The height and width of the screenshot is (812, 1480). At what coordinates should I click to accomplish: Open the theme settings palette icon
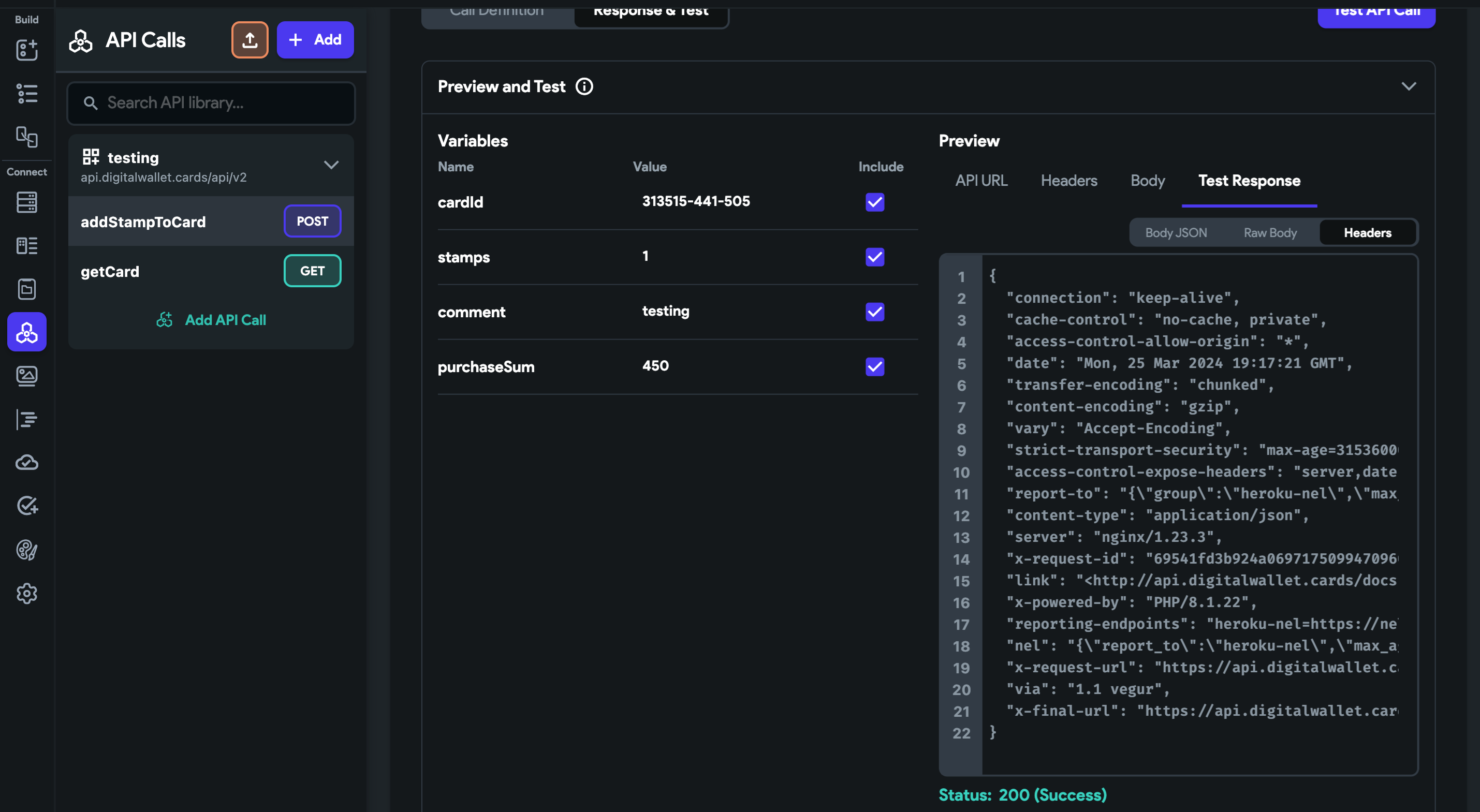point(26,550)
